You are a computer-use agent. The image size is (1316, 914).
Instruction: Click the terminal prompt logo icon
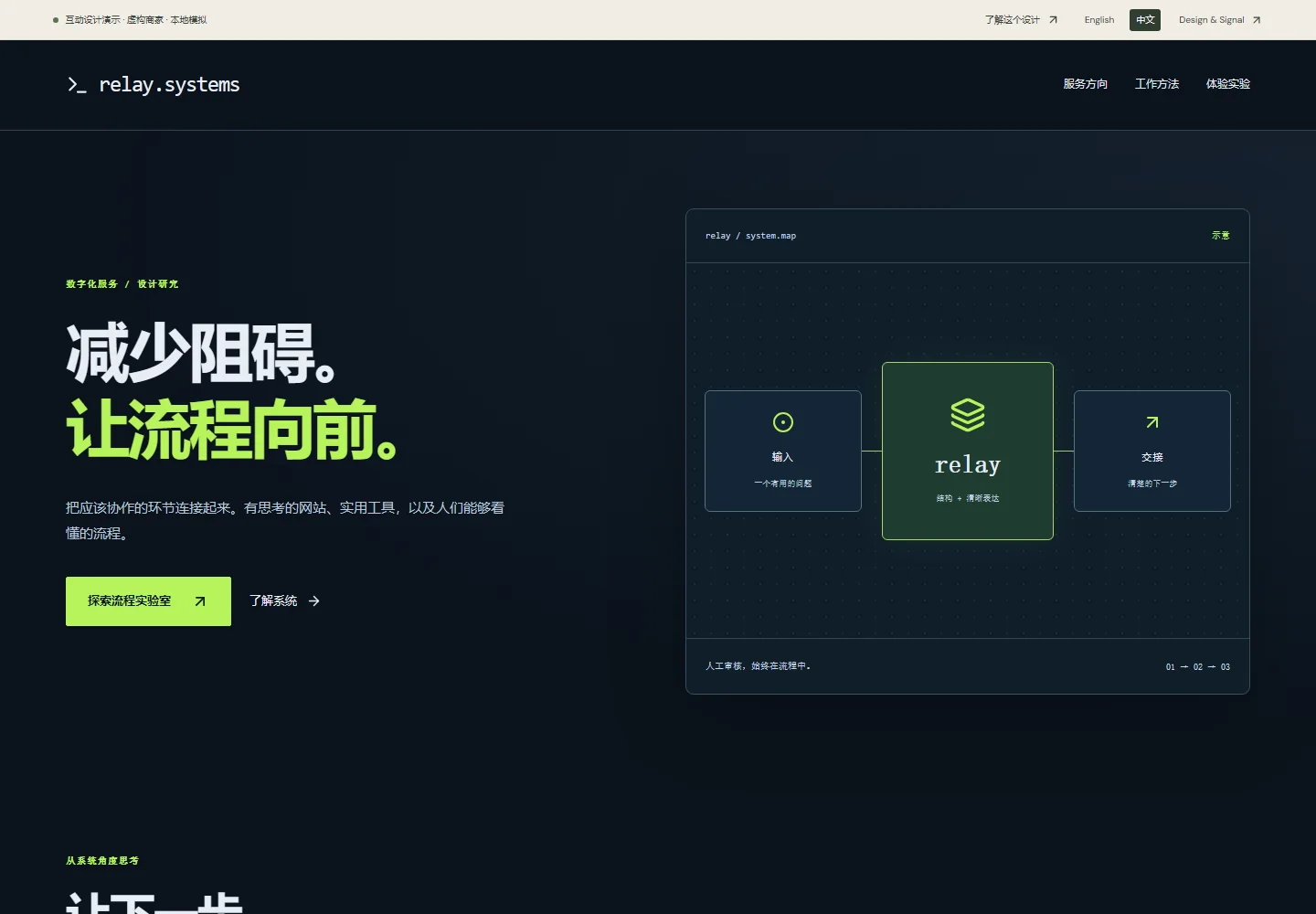(x=77, y=85)
